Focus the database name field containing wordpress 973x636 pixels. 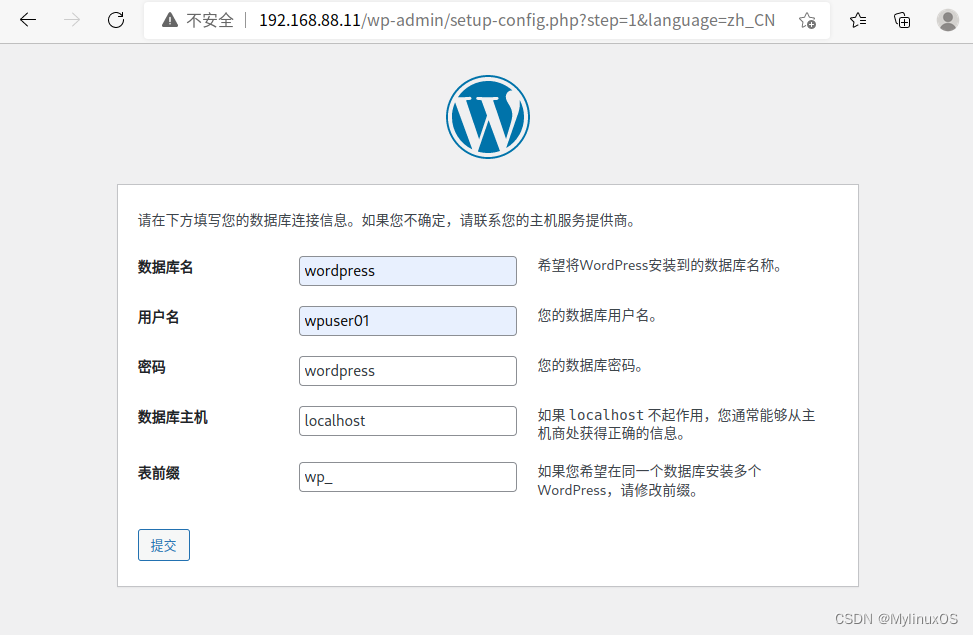coord(408,271)
